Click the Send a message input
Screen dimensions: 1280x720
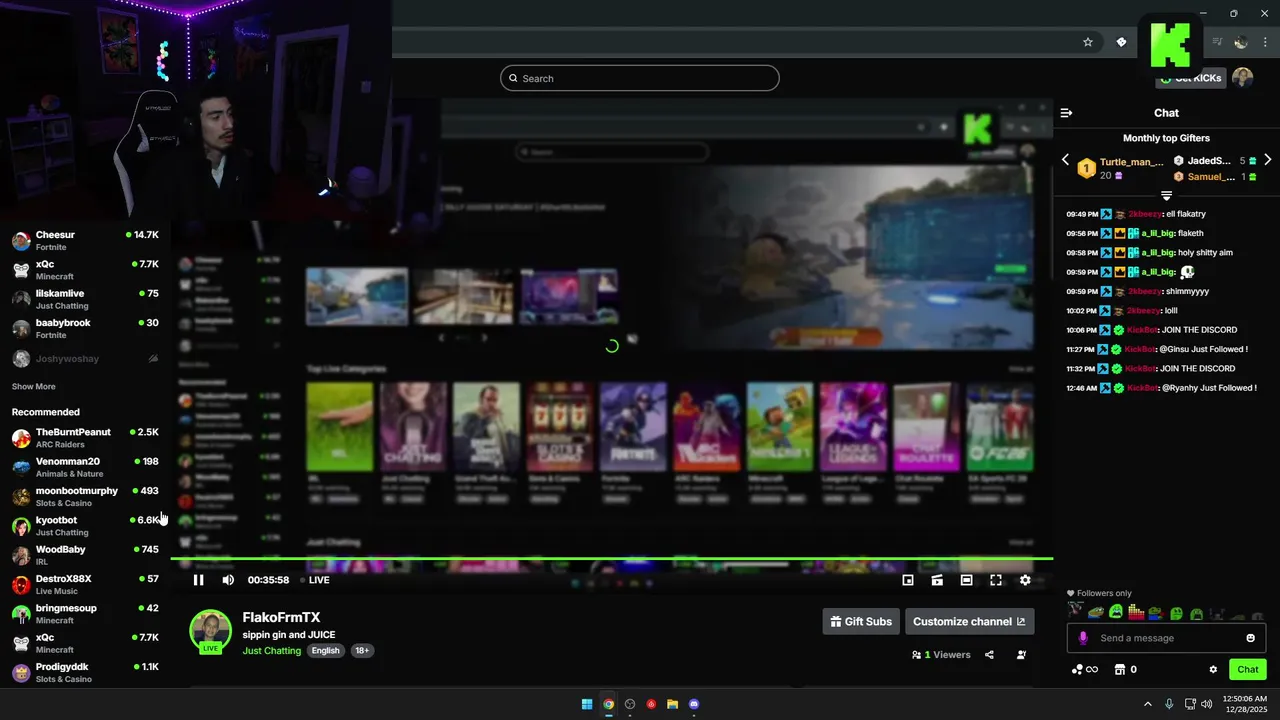pos(1166,638)
